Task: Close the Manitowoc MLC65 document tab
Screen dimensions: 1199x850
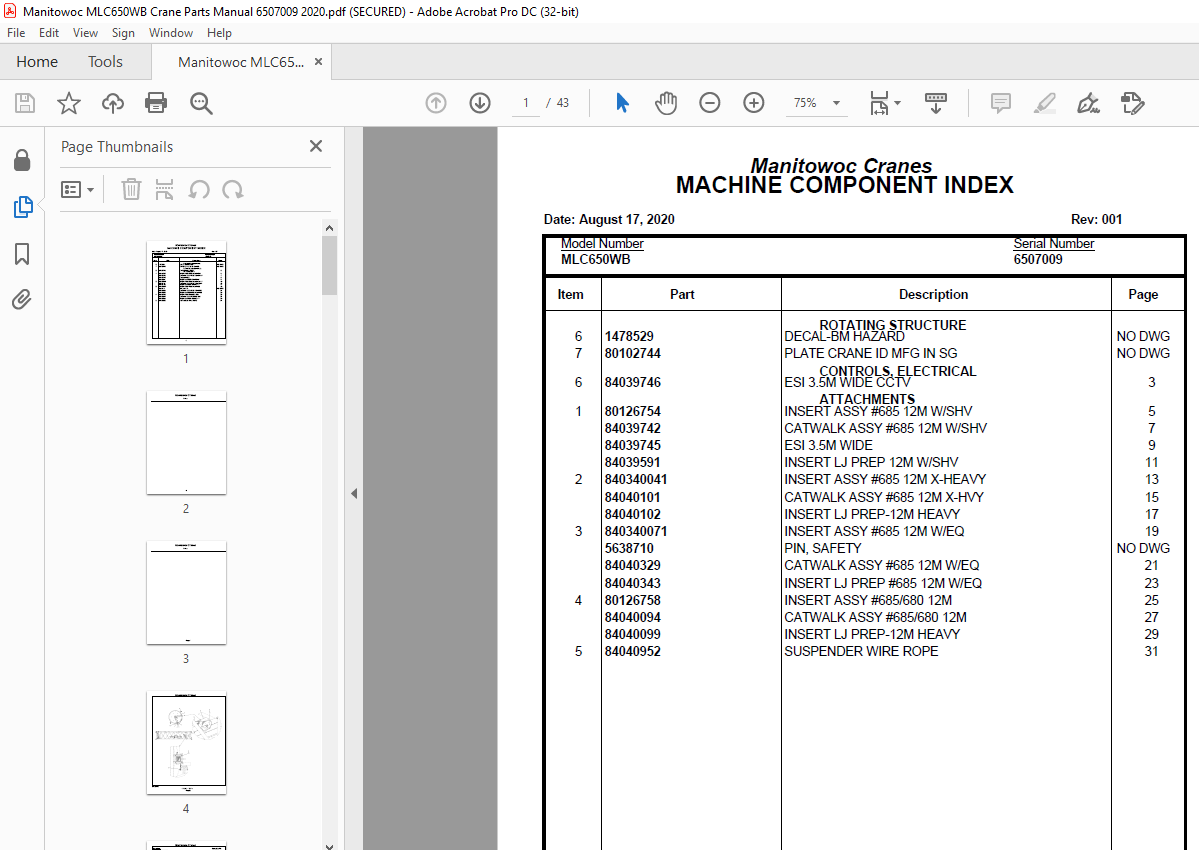Action: tap(319, 62)
